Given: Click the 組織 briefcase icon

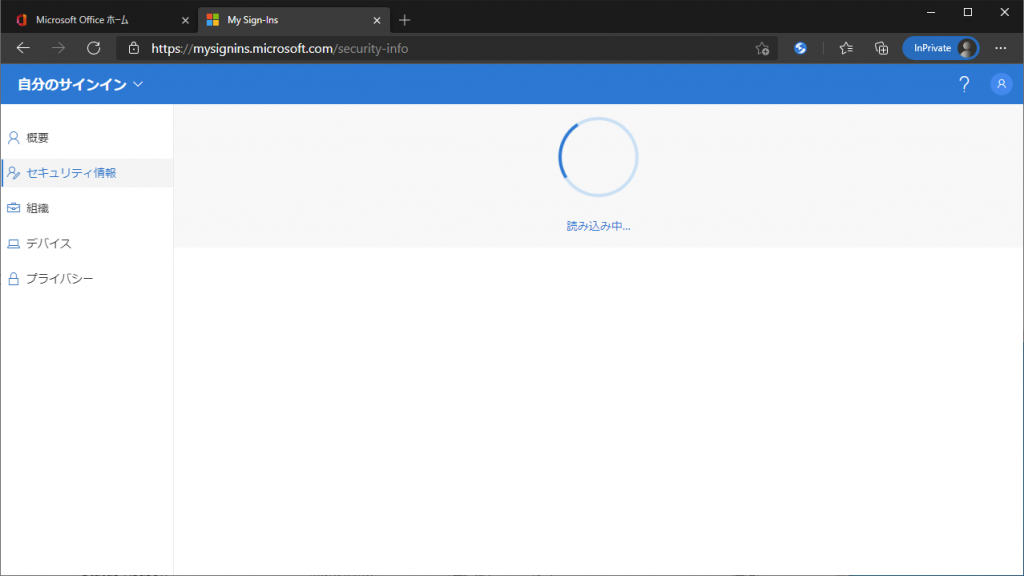Looking at the screenshot, I should click(x=13, y=208).
